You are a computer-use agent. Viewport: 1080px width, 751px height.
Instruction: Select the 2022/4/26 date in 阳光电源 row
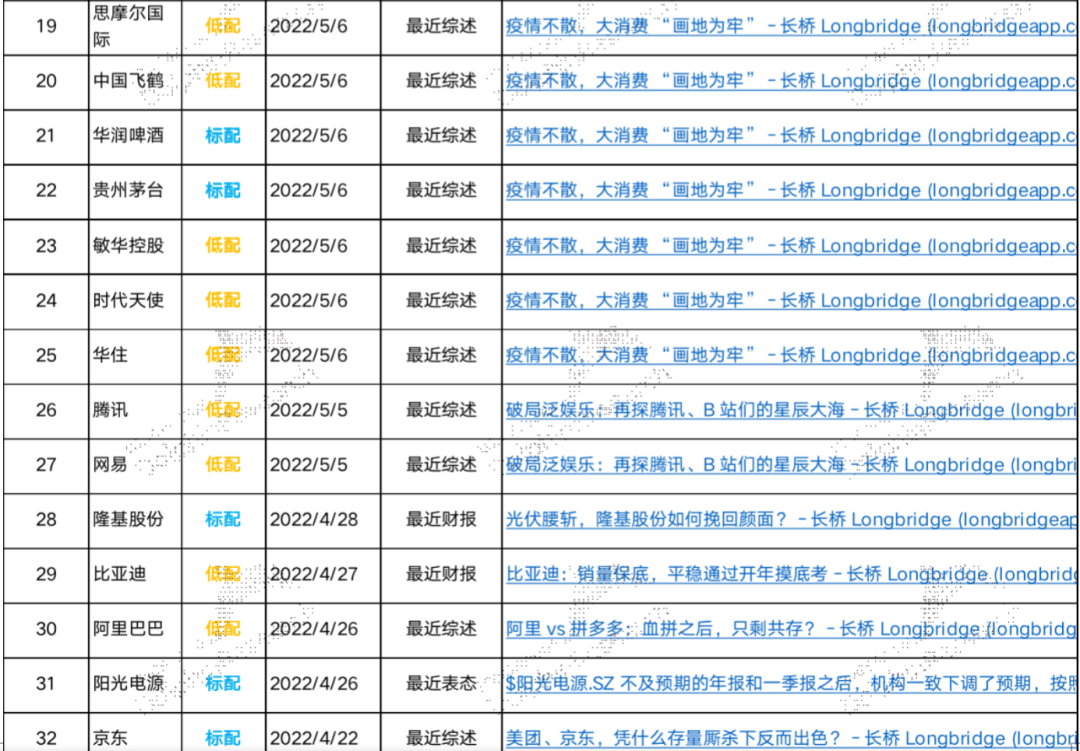tap(314, 684)
